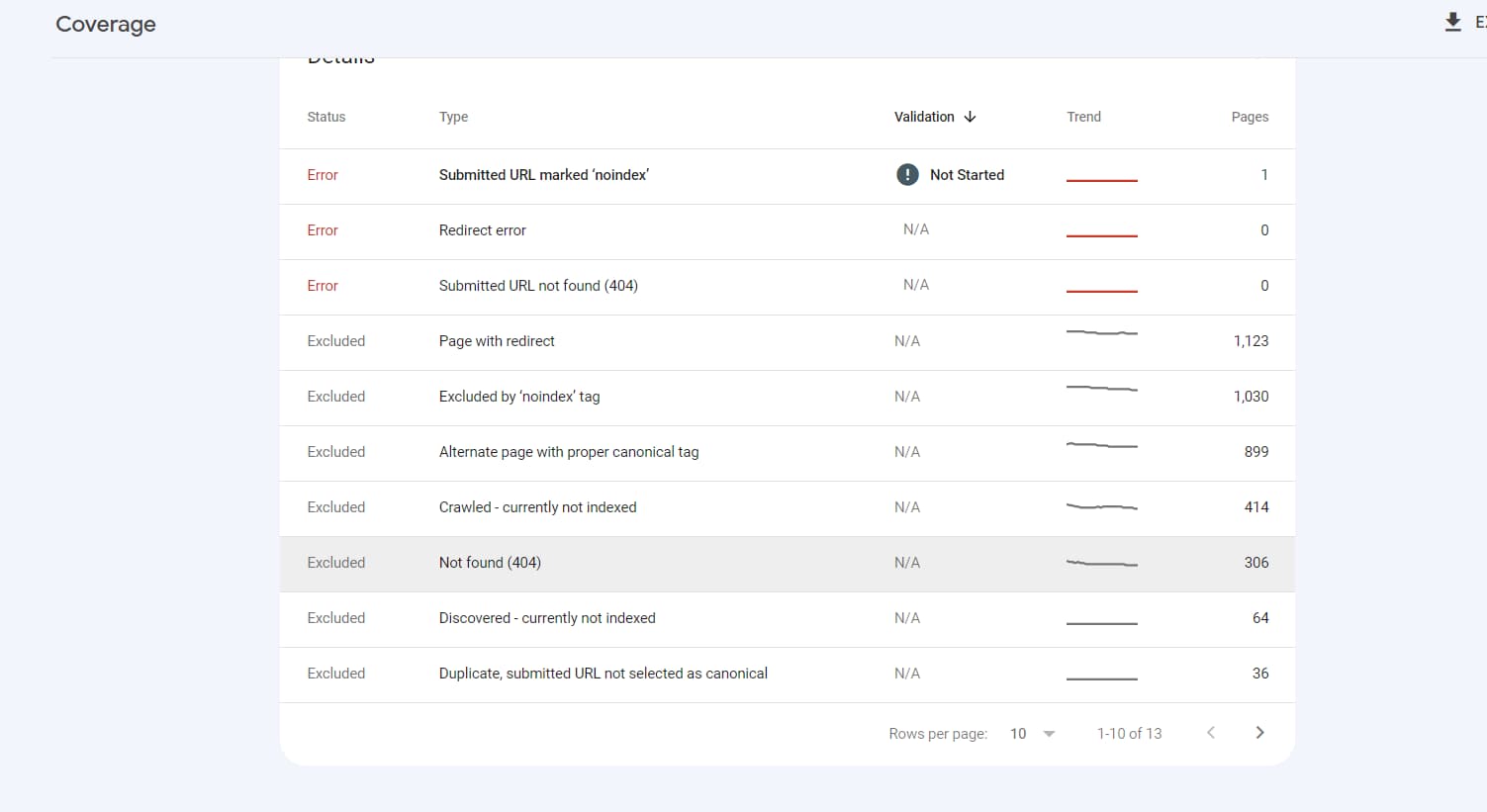Open the Page with redirect row
1487x812 pixels.
[x=787, y=342]
